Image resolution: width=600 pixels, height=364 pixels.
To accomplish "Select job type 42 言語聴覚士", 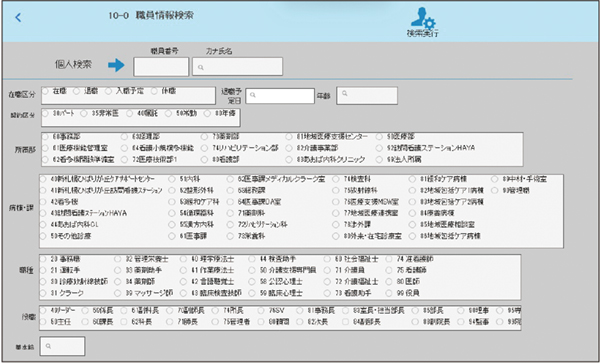I will (183, 282).
